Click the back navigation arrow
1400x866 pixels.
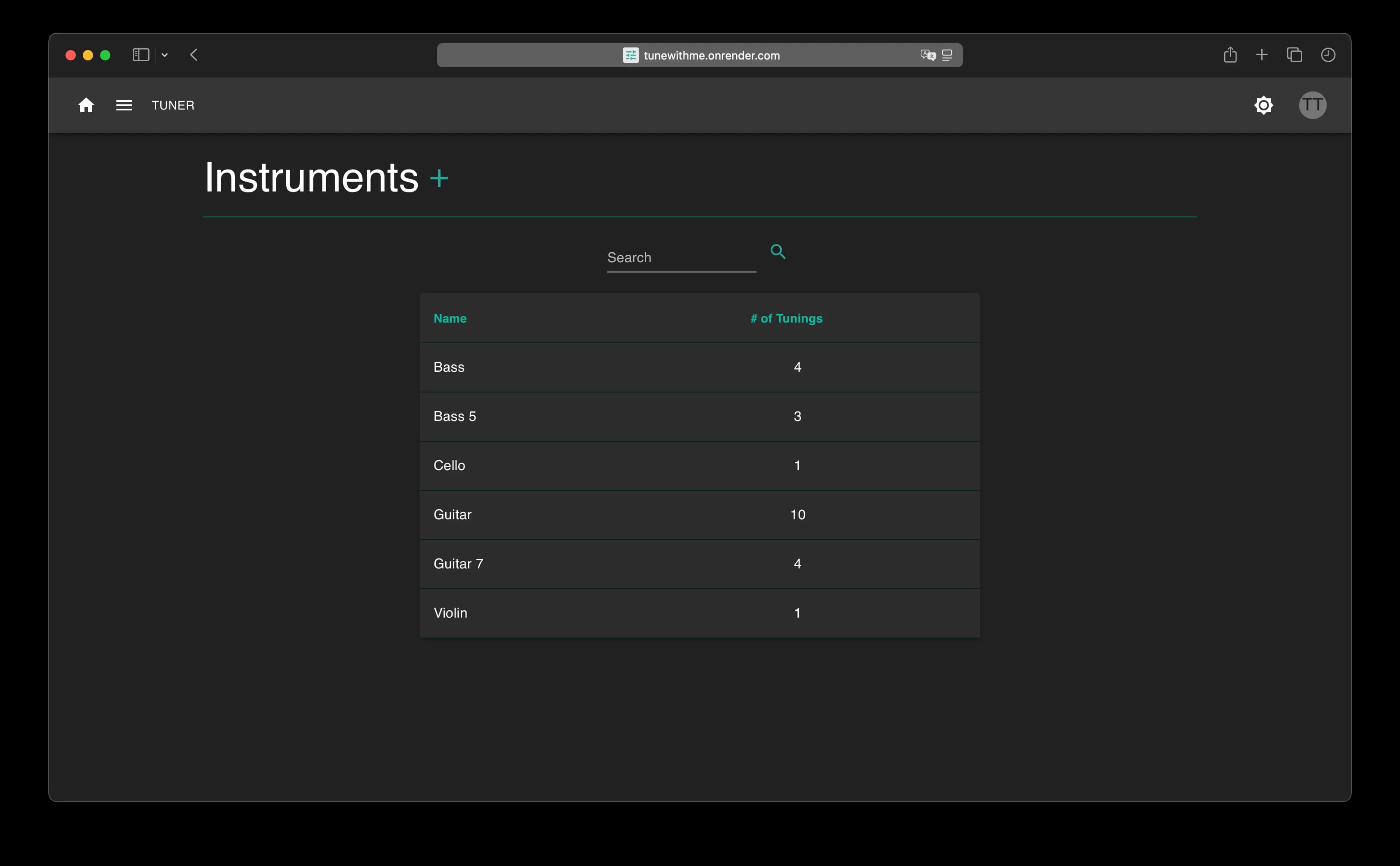pos(194,54)
